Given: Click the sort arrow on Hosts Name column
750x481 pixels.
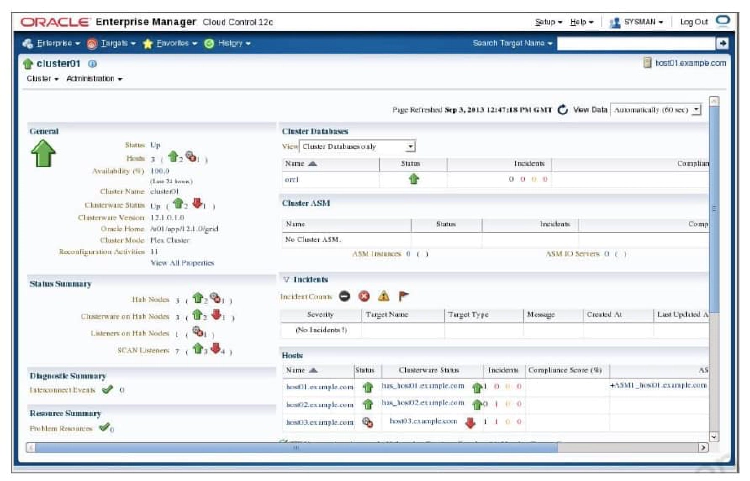Looking at the screenshot, I should point(313,370).
